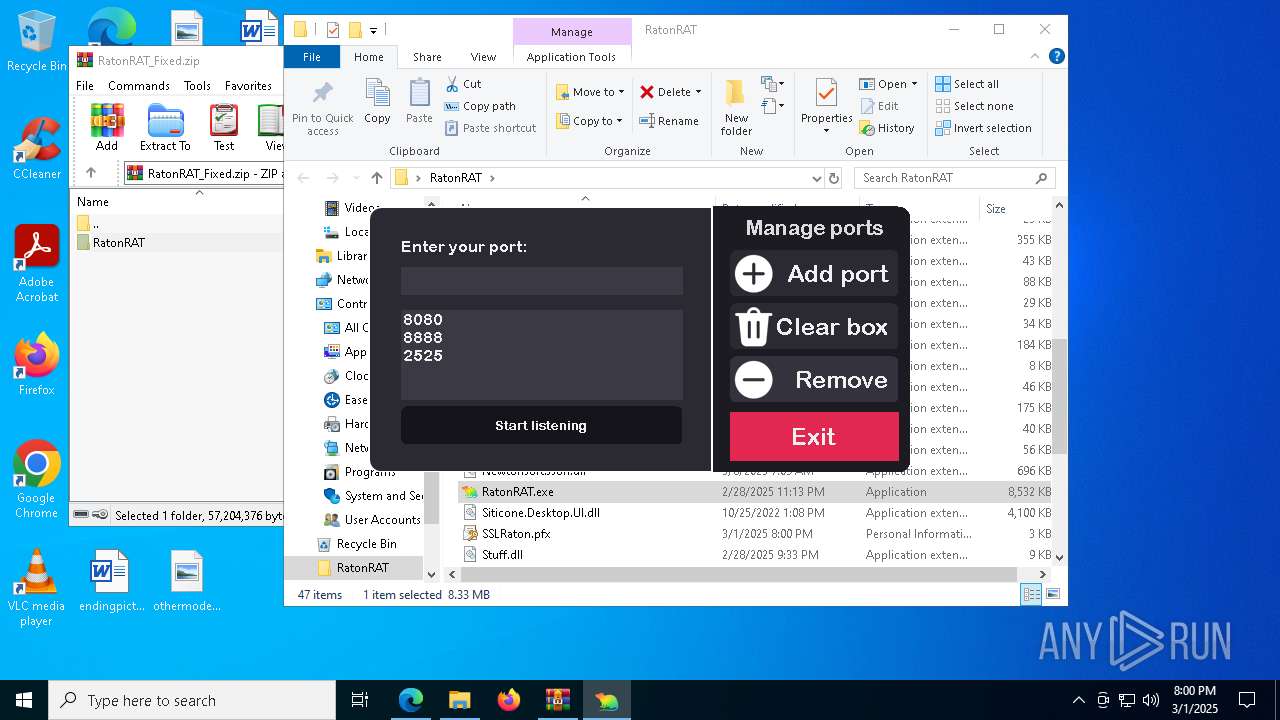Open the Open dropdown in ribbon
1280x720 pixels.
point(887,84)
